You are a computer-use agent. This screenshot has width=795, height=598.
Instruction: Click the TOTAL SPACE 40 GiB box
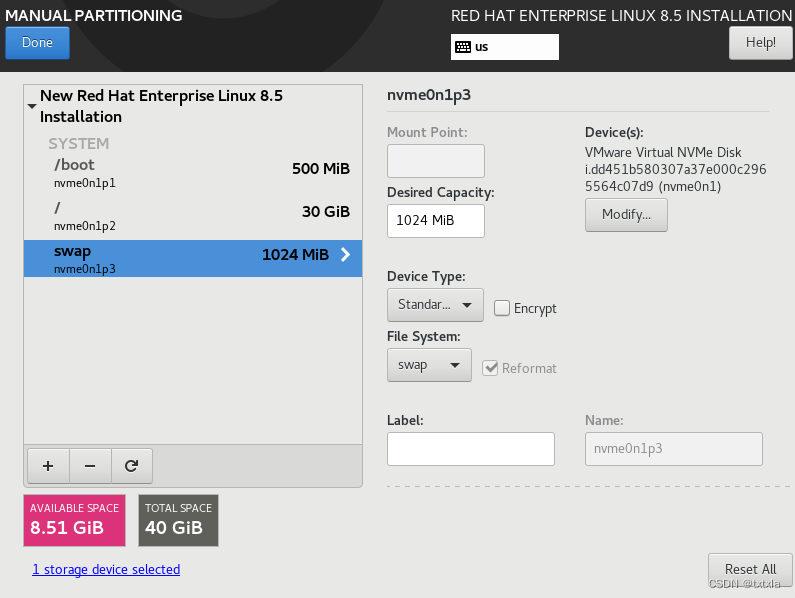click(178, 520)
